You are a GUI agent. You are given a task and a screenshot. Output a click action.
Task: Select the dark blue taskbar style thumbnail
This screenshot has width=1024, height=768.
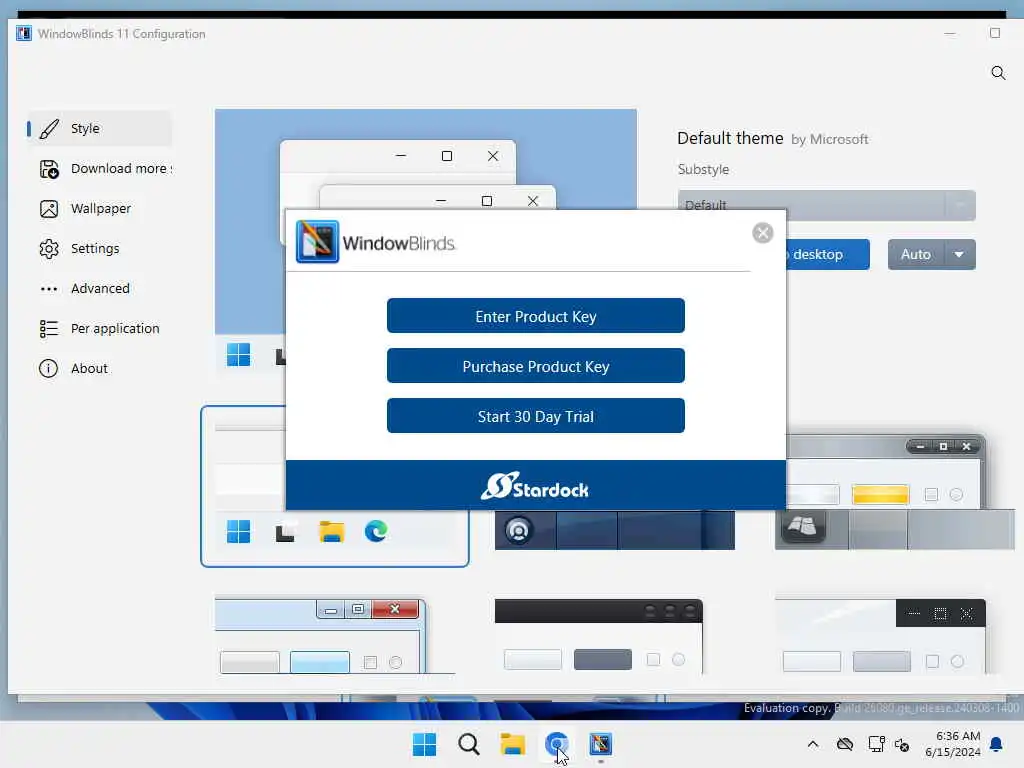point(615,530)
